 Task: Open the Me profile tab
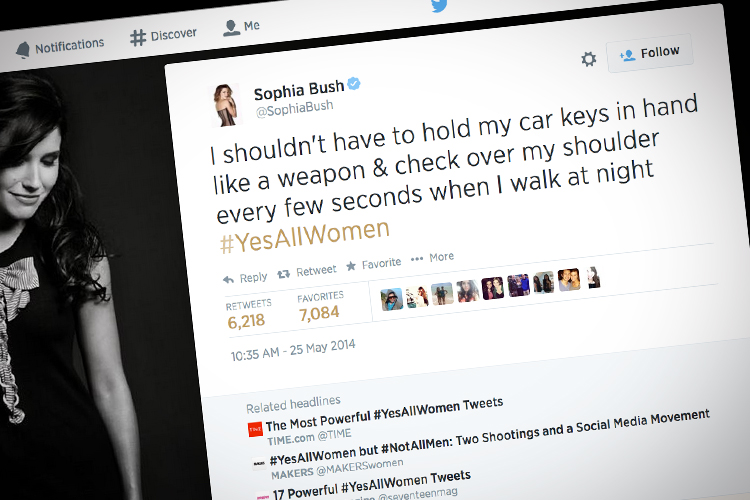(241, 27)
